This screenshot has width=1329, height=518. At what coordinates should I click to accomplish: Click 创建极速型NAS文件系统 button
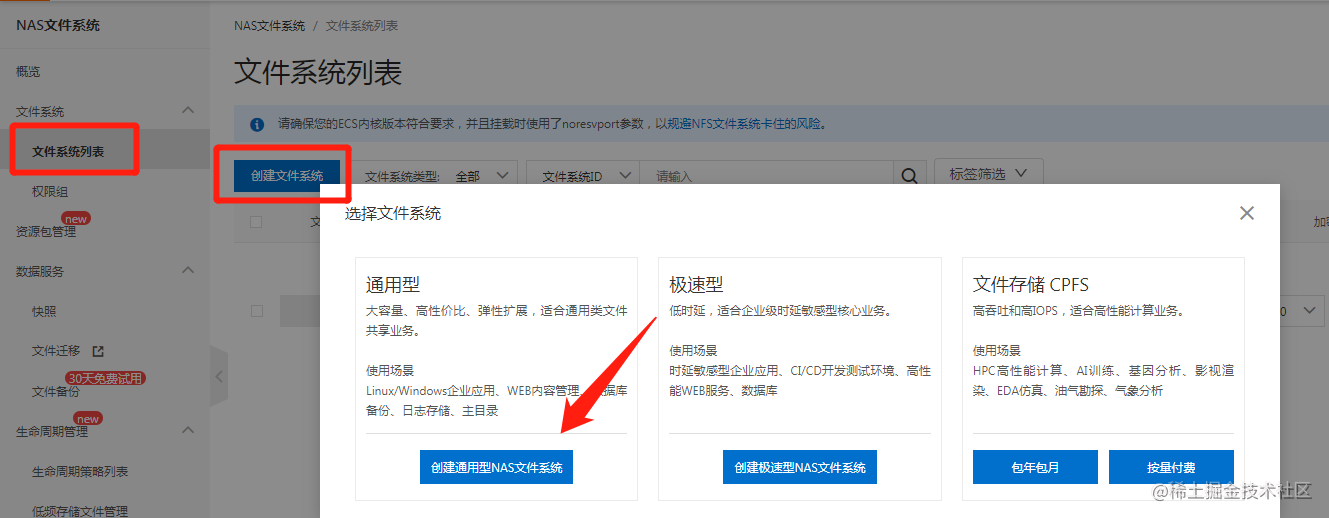pos(800,467)
